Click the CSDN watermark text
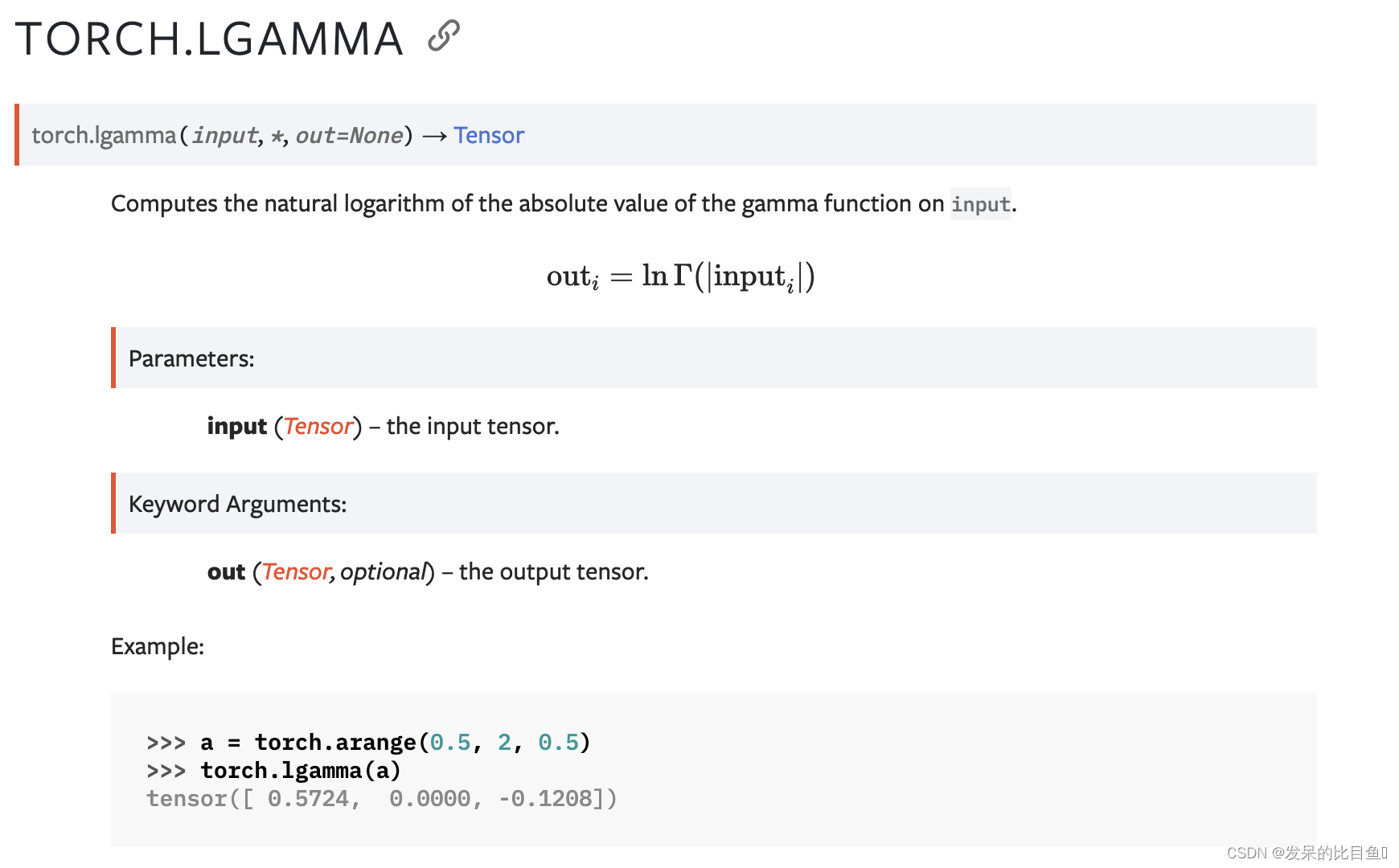Screen dimensions: 1399x868 click(x=1307, y=853)
